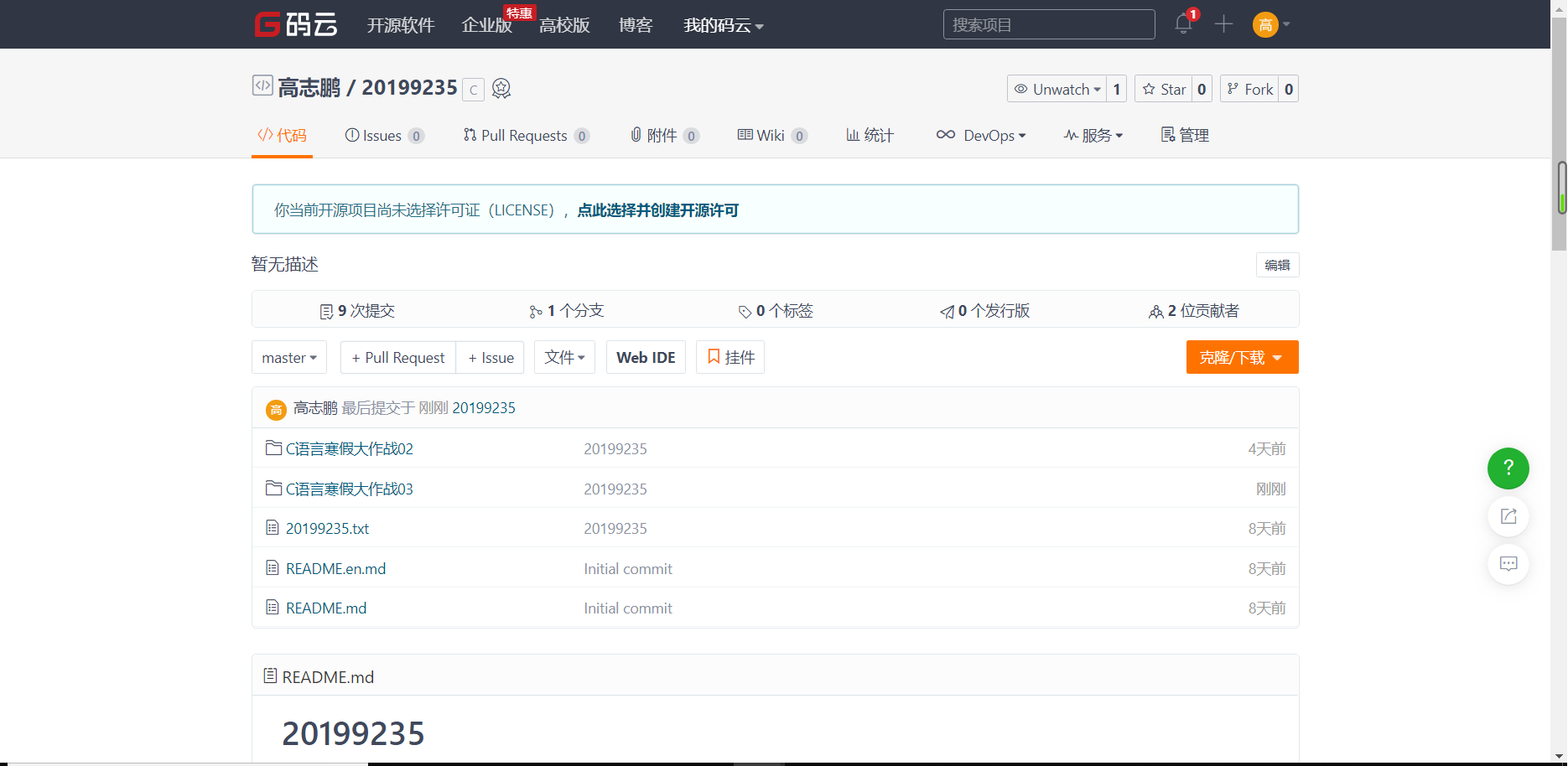Screen dimensions: 1568x766
Task: Click the README.md panel header icon
Action: click(270, 675)
